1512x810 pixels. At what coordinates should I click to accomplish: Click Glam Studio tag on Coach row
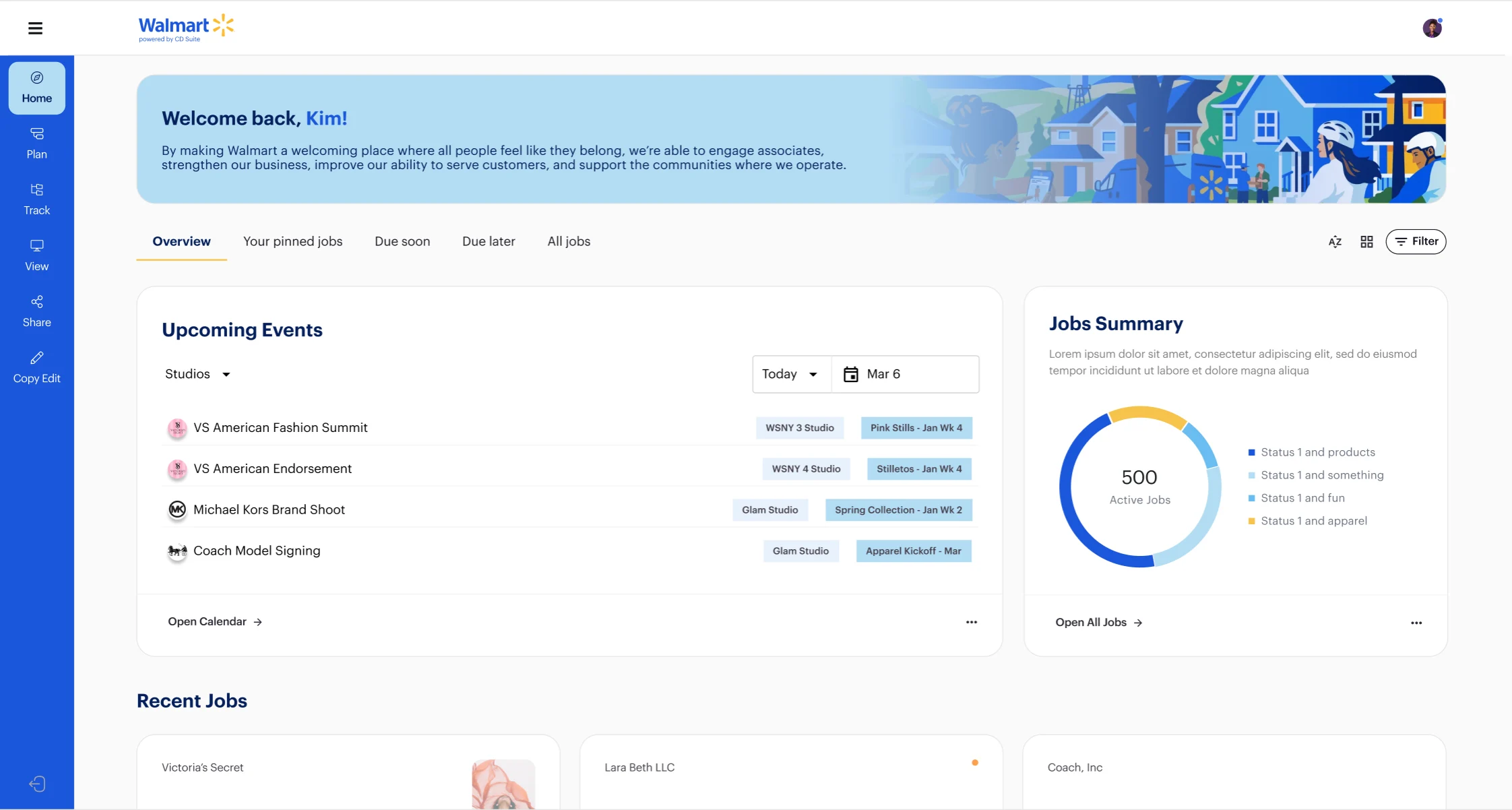800,551
